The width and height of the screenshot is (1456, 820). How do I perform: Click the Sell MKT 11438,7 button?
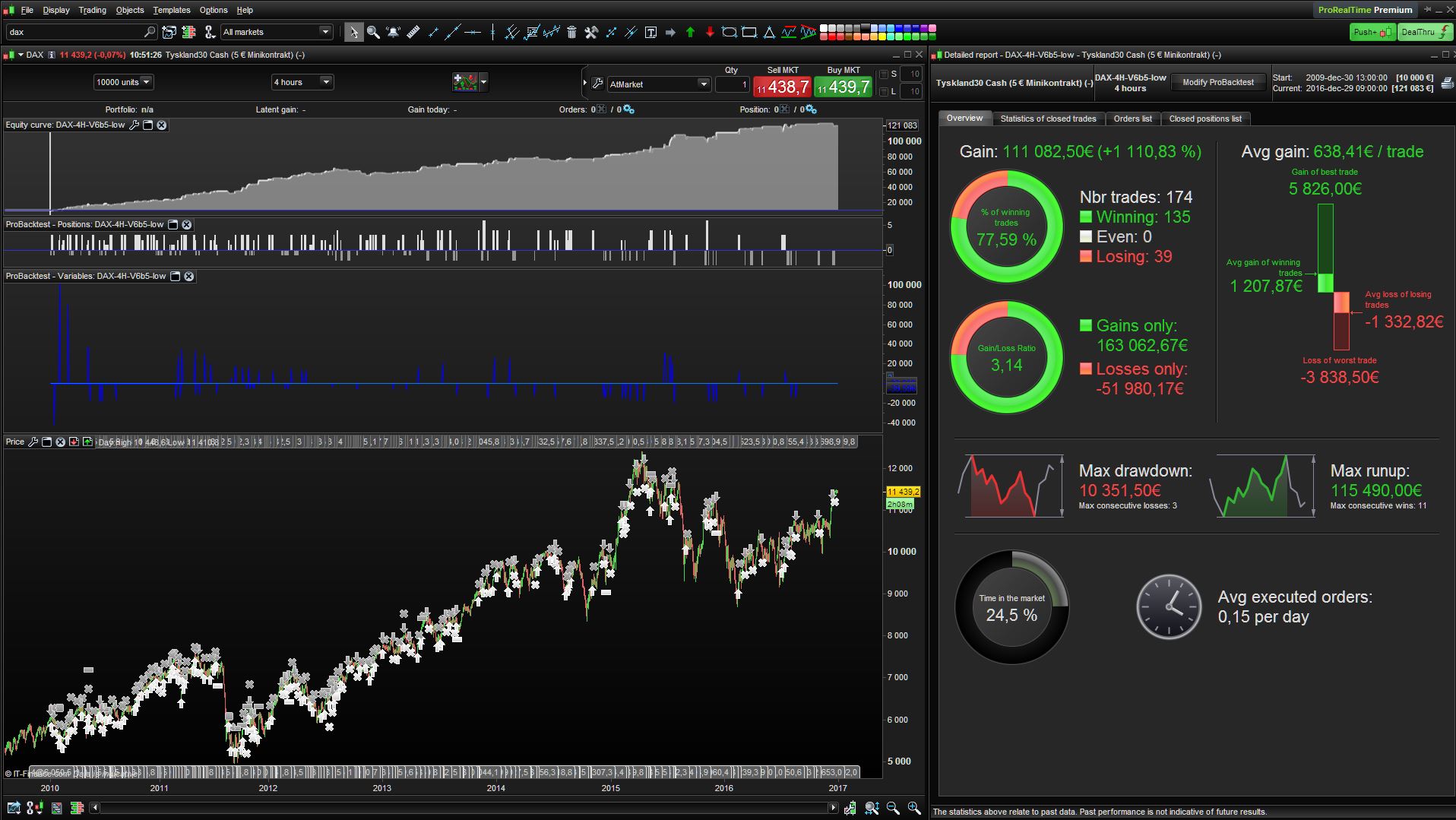click(782, 87)
